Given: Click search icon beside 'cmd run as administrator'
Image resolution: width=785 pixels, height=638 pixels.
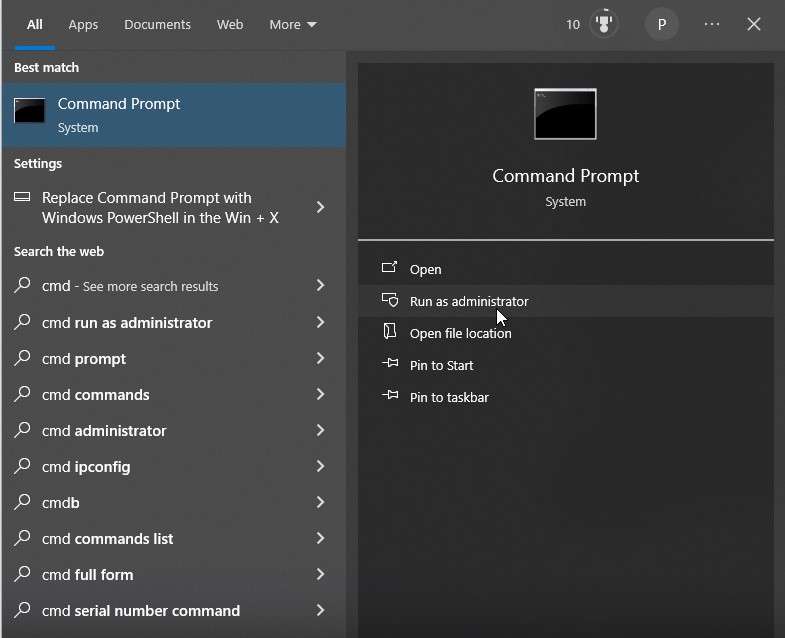Looking at the screenshot, I should tap(22, 322).
